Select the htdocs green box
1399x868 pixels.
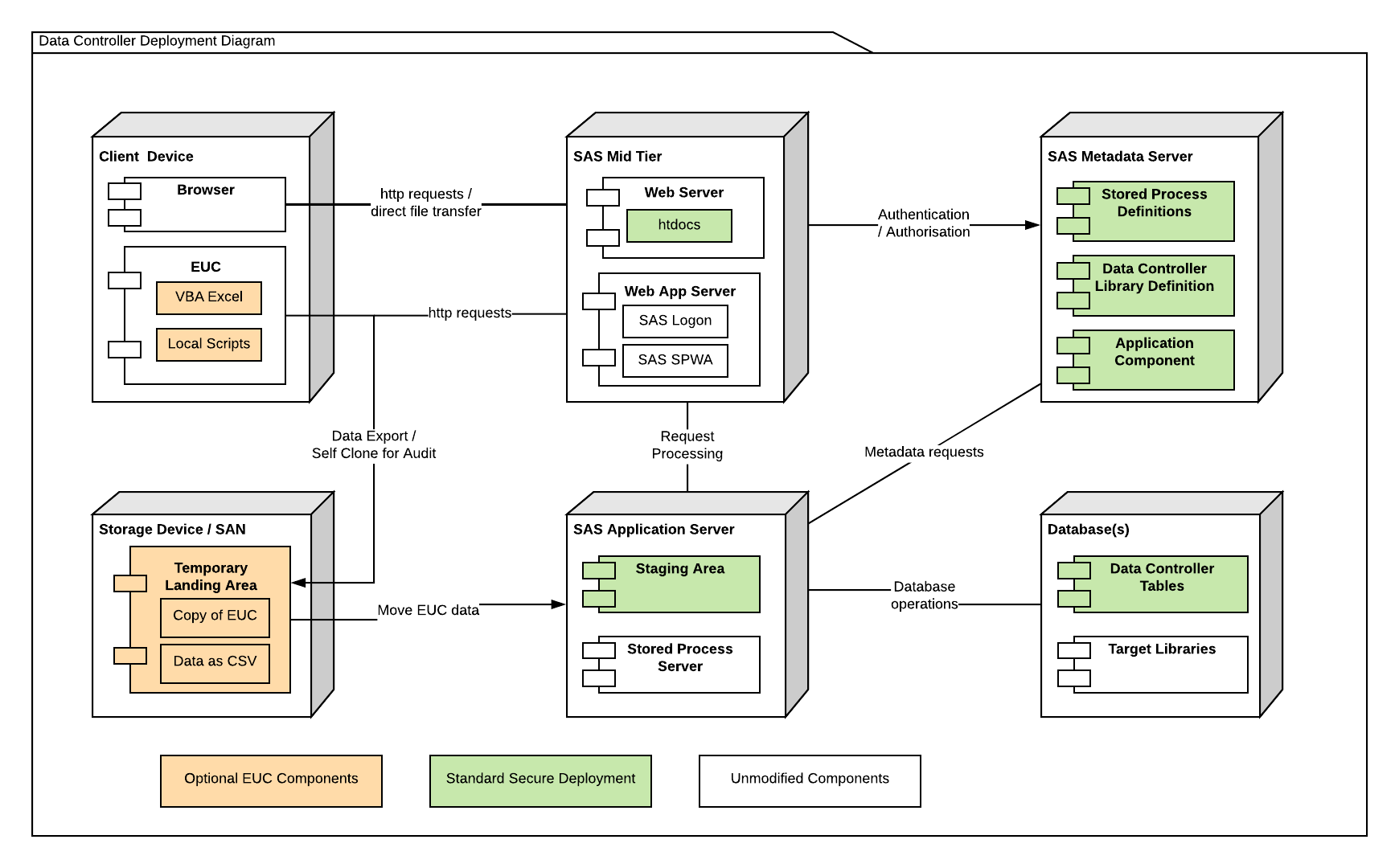[679, 225]
